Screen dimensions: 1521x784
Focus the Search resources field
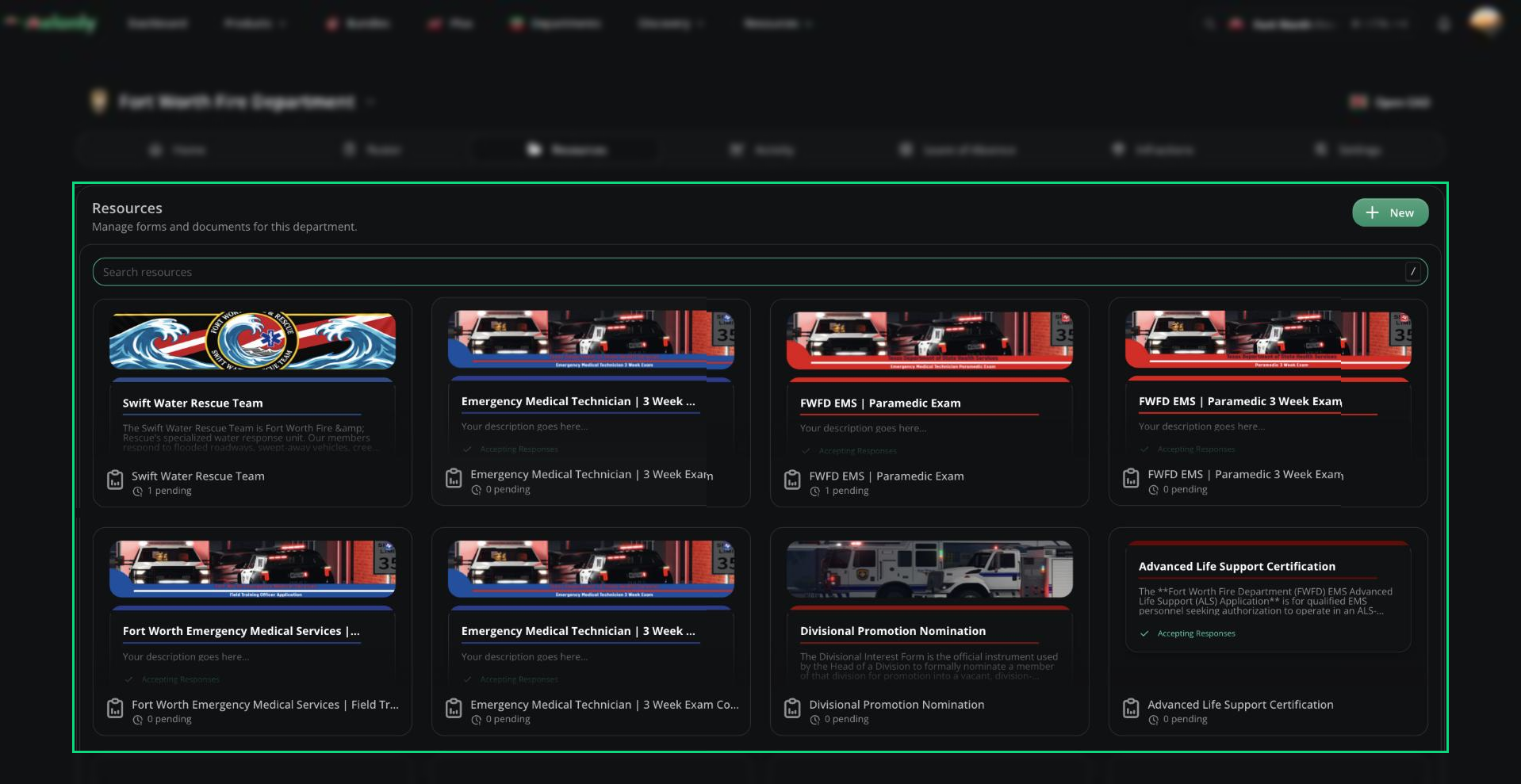point(760,272)
